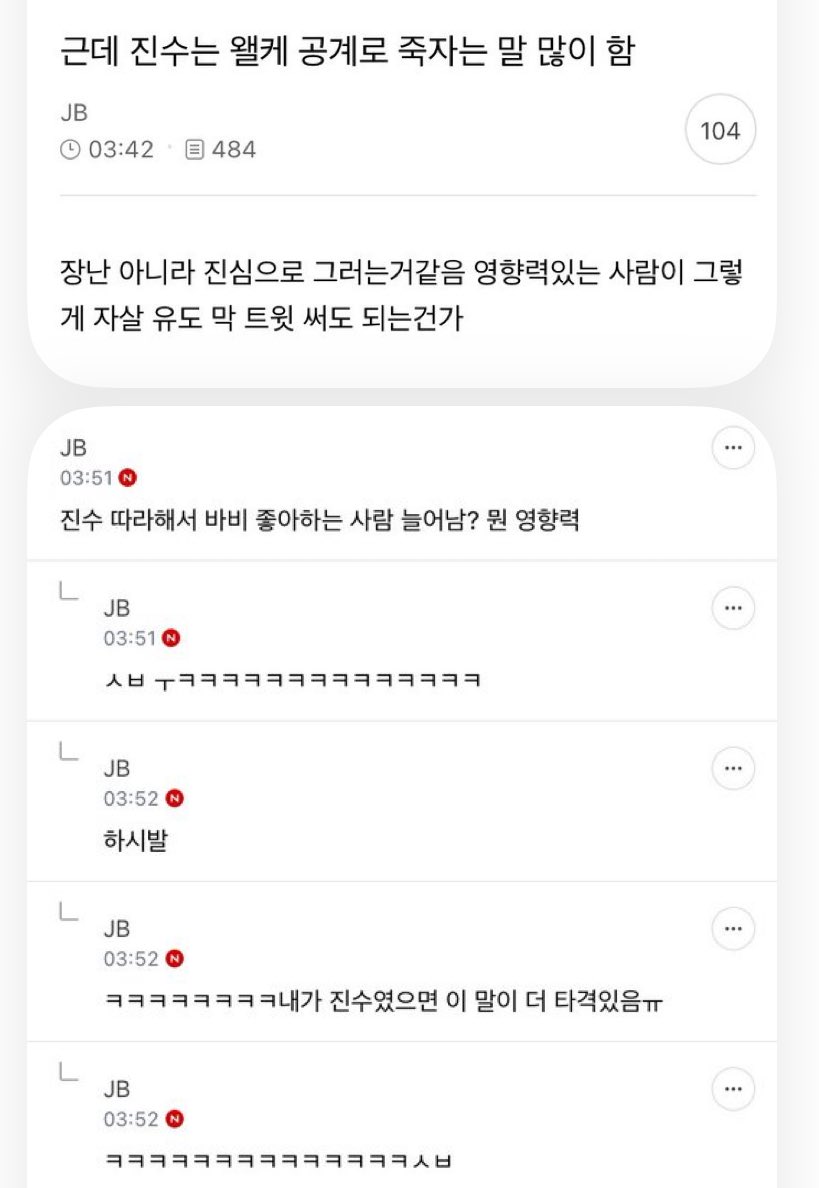Click the 484 view count
The width and height of the screenshot is (819, 1188).
(234, 149)
